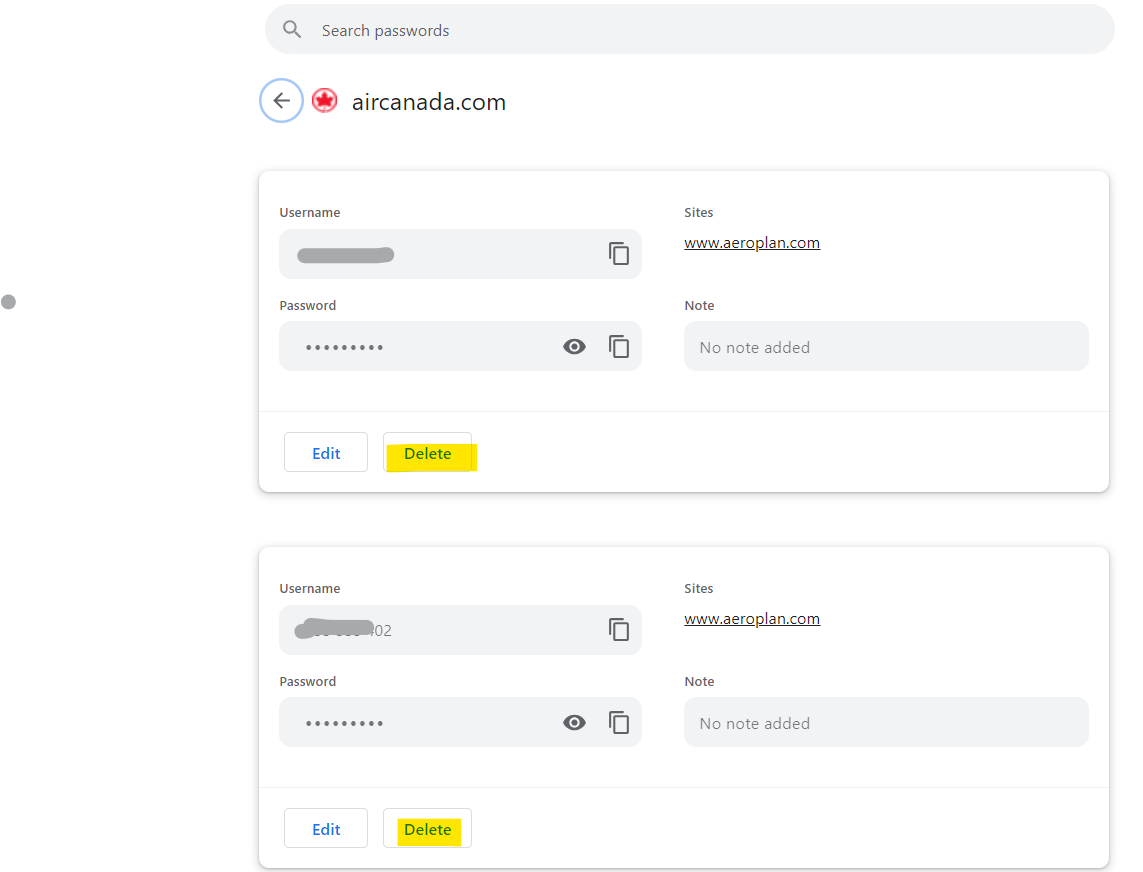The height and width of the screenshot is (872, 1143).
Task: Click the Air Canada maple leaf logo
Action: coord(324,101)
